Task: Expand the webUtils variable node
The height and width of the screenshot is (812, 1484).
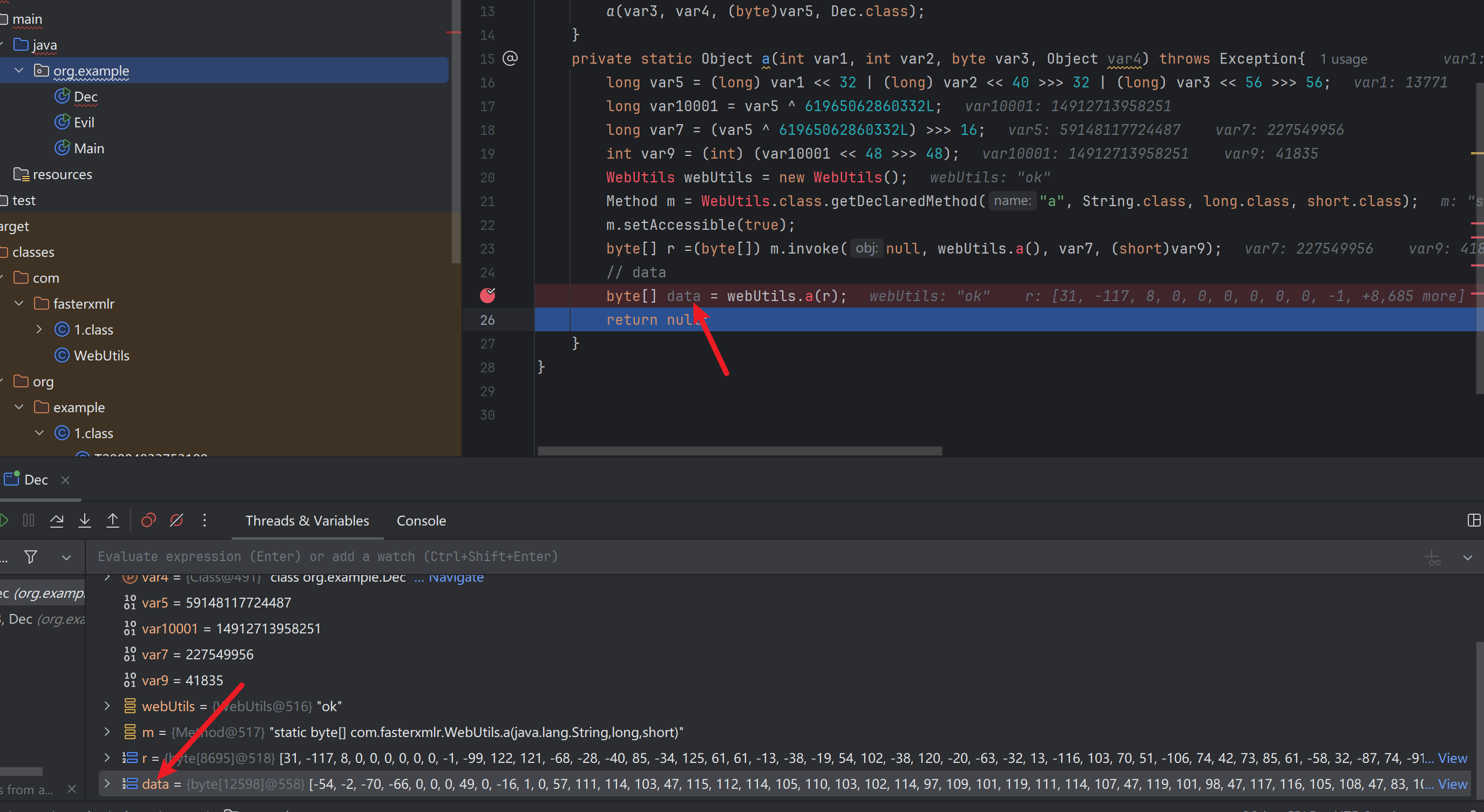Action: pyautogui.click(x=106, y=706)
